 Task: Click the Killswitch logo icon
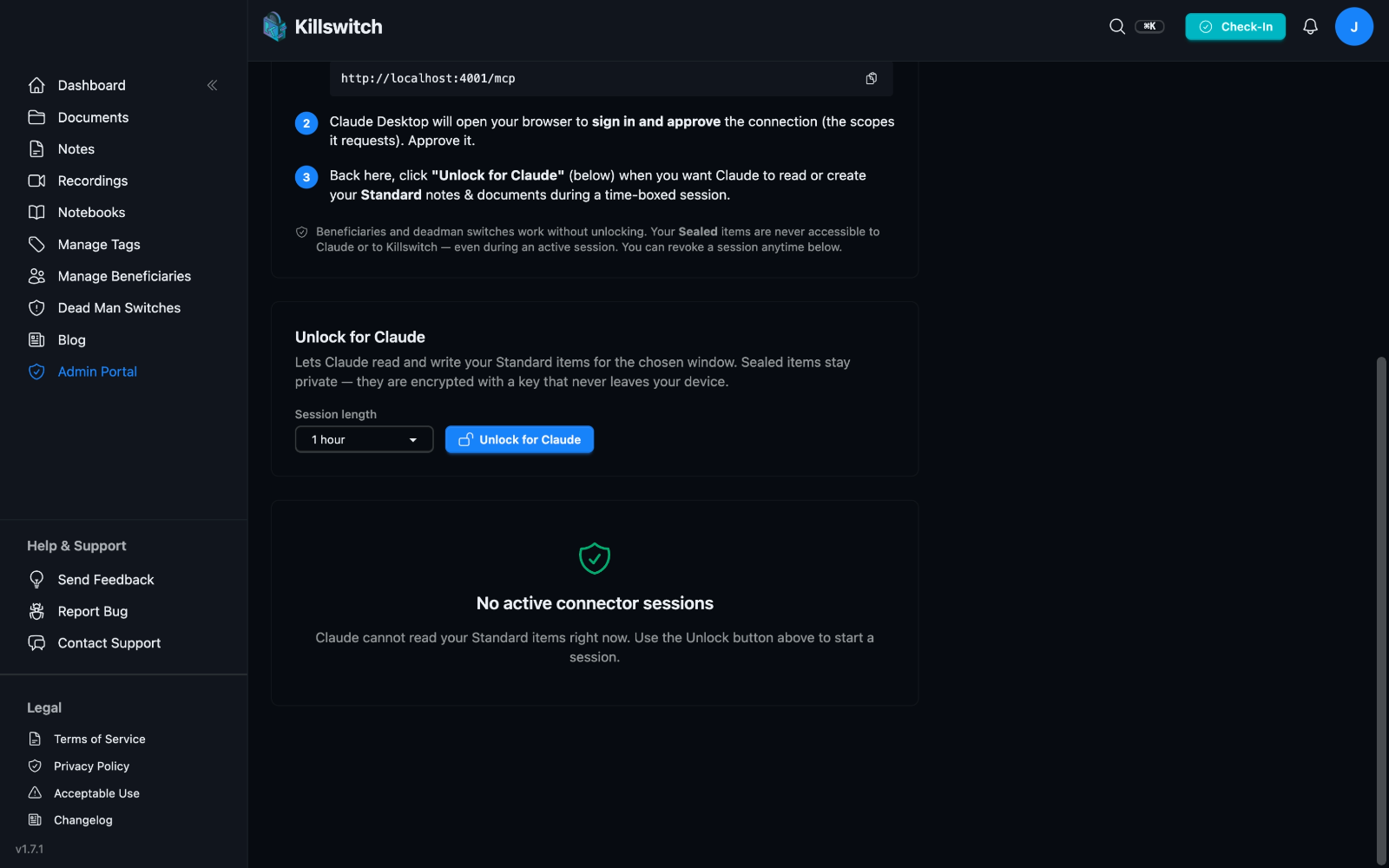tap(274, 26)
